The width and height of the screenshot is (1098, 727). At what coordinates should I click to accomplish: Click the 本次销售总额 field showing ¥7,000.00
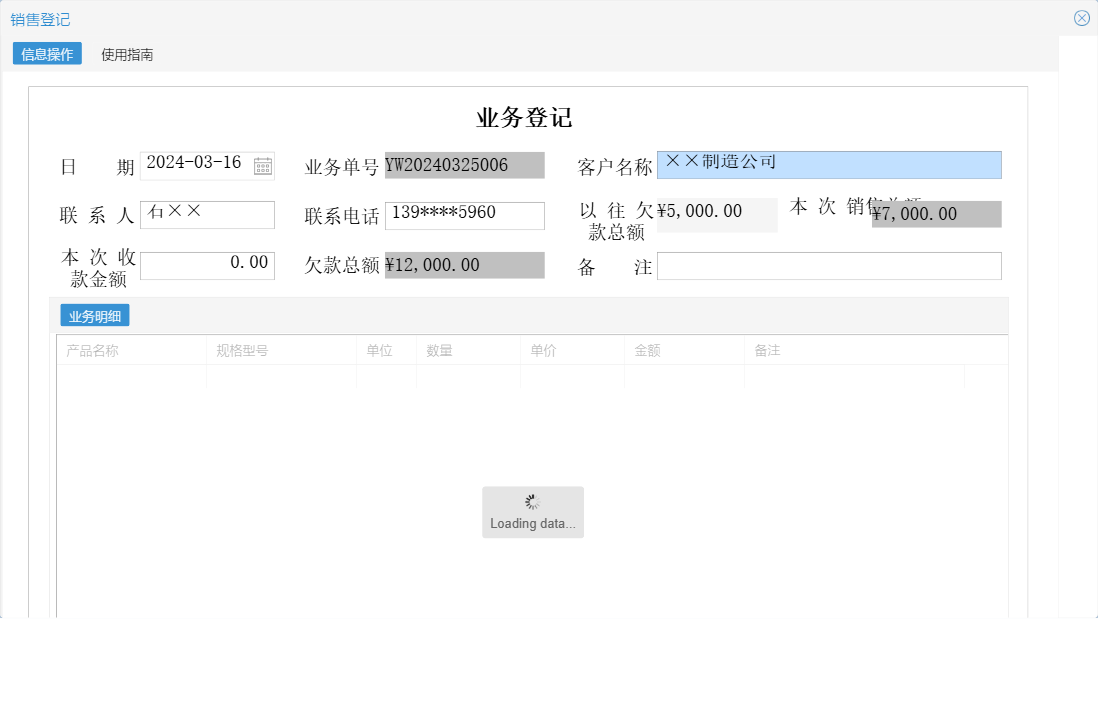[935, 213]
